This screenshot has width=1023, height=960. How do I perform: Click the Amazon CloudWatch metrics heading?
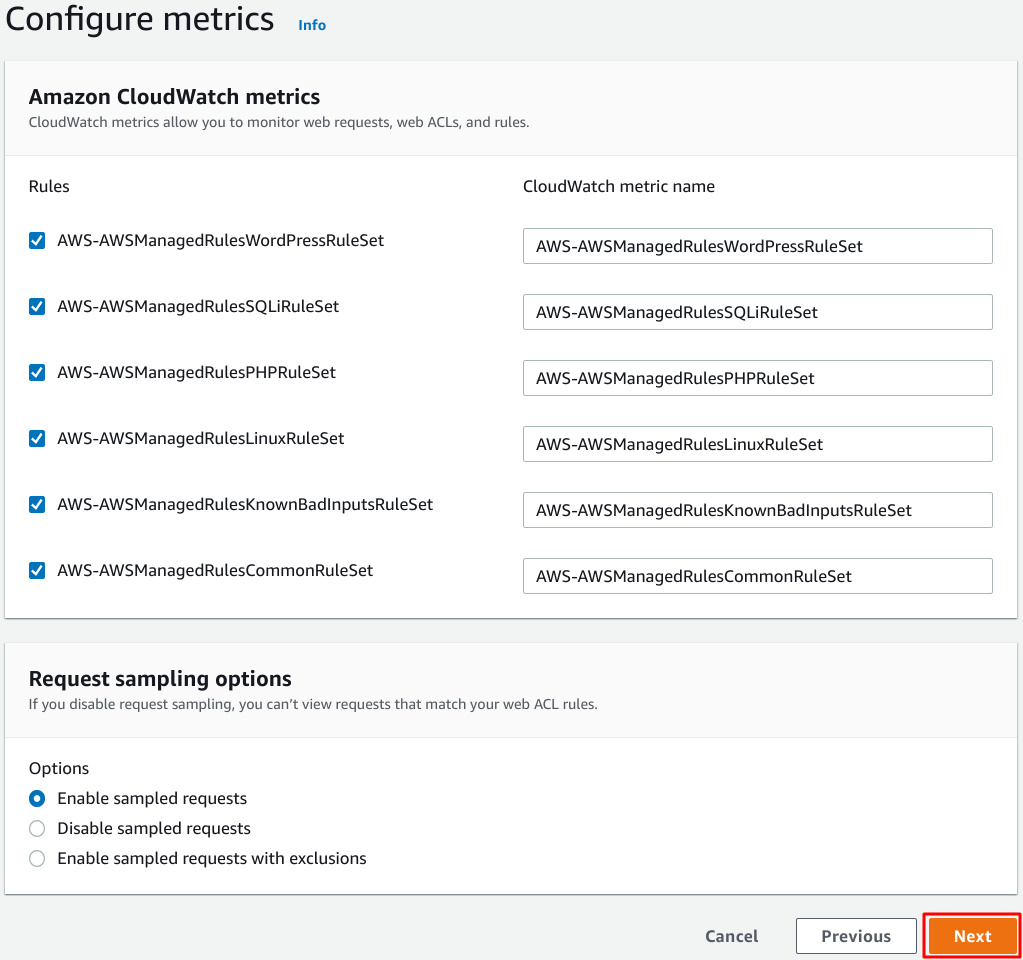(174, 97)
